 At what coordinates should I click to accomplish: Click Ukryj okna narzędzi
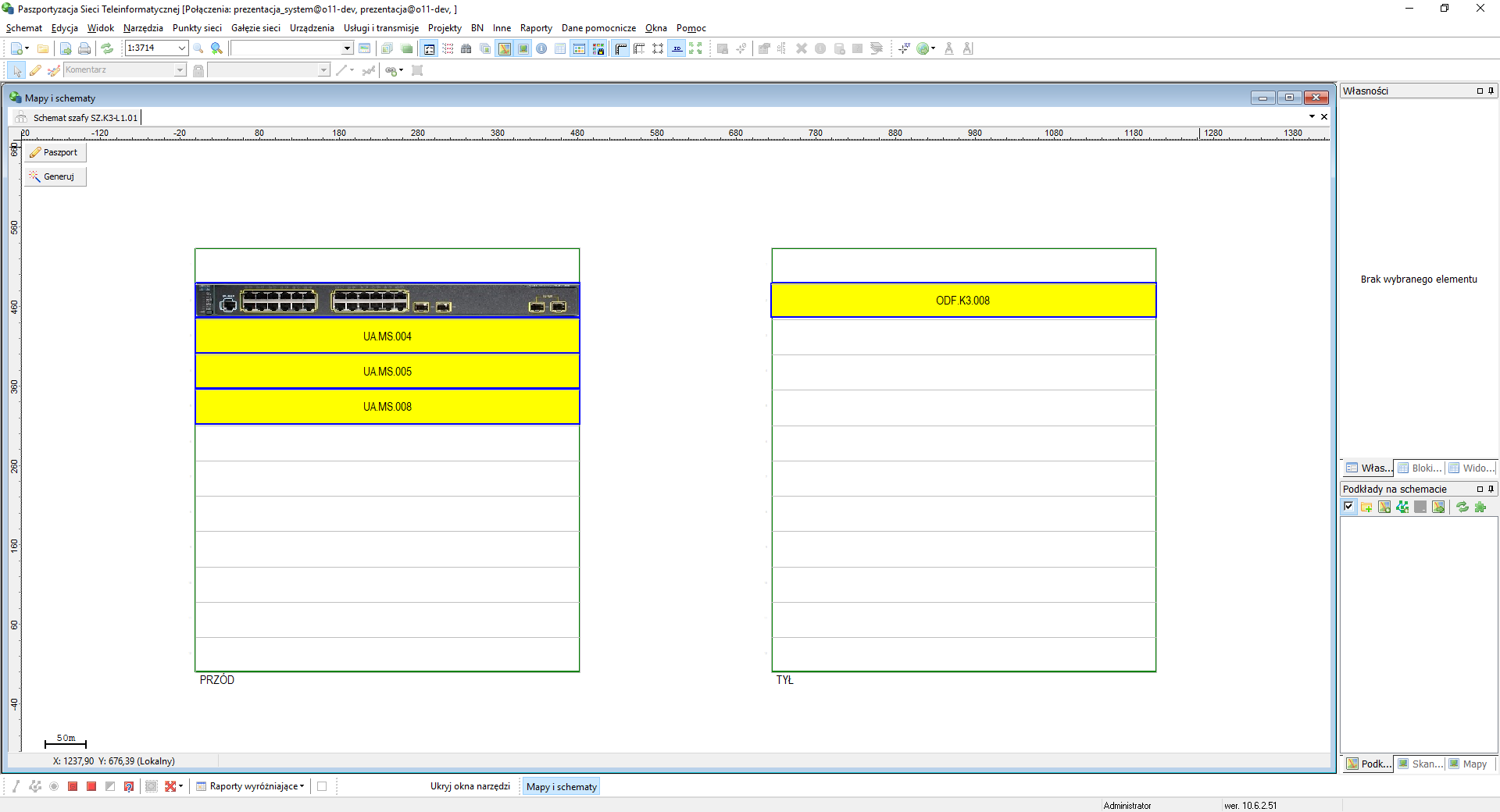[470, 786]
